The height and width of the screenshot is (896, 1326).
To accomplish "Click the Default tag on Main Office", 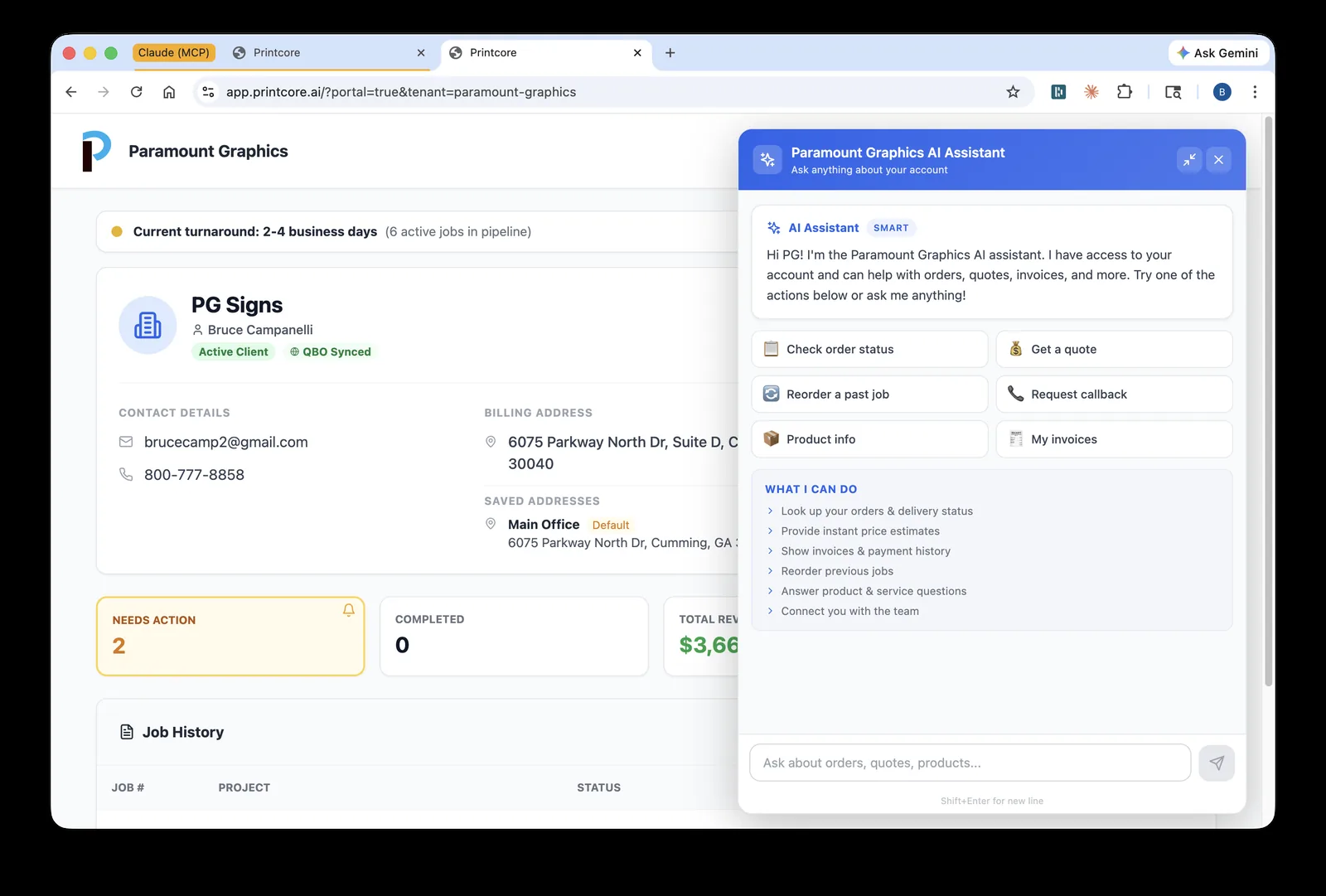I will pyautogui.click(x=611, y=525).
